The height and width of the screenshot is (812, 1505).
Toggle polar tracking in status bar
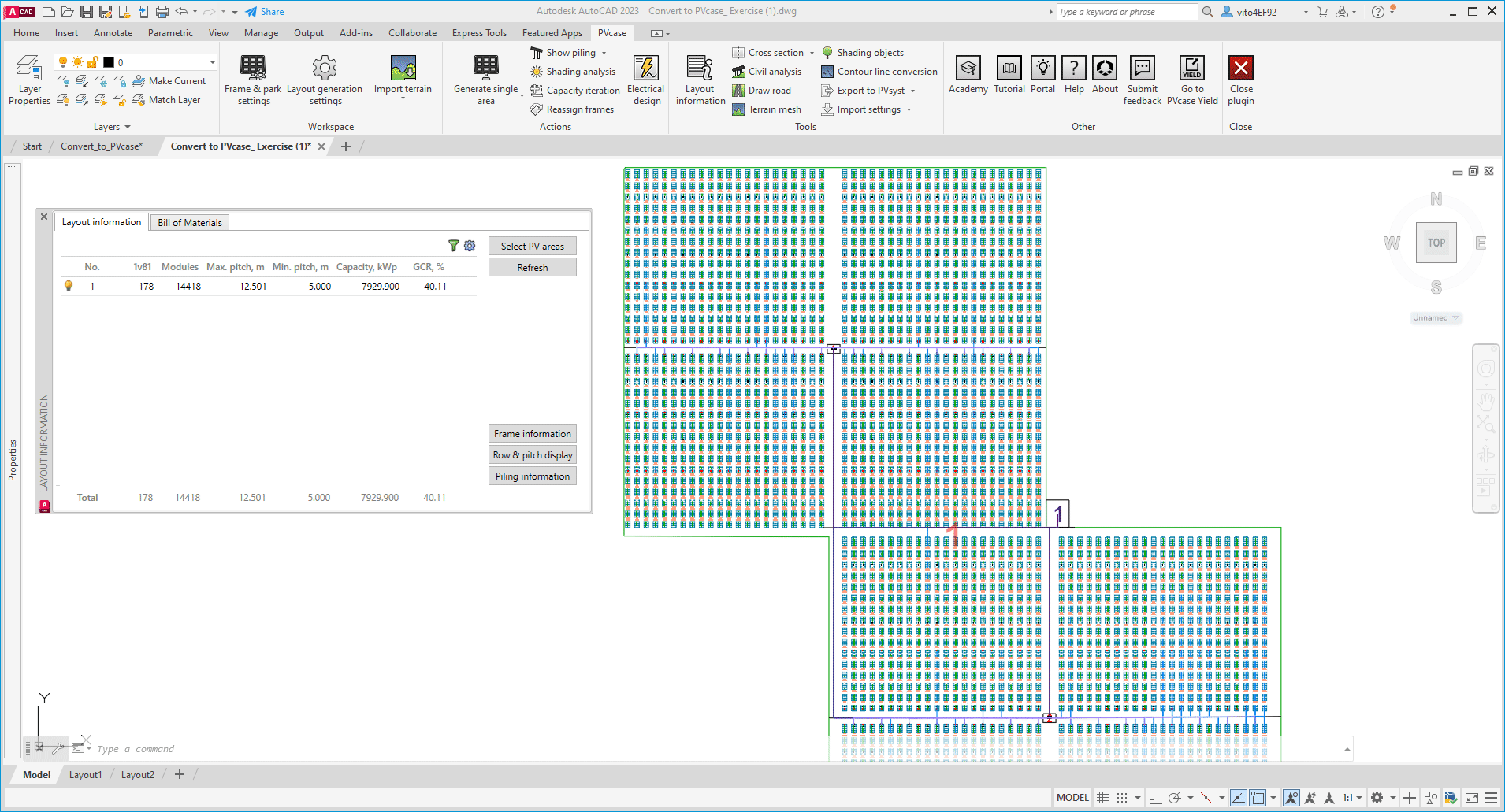pyautogui.click(x=1174, y=798)
